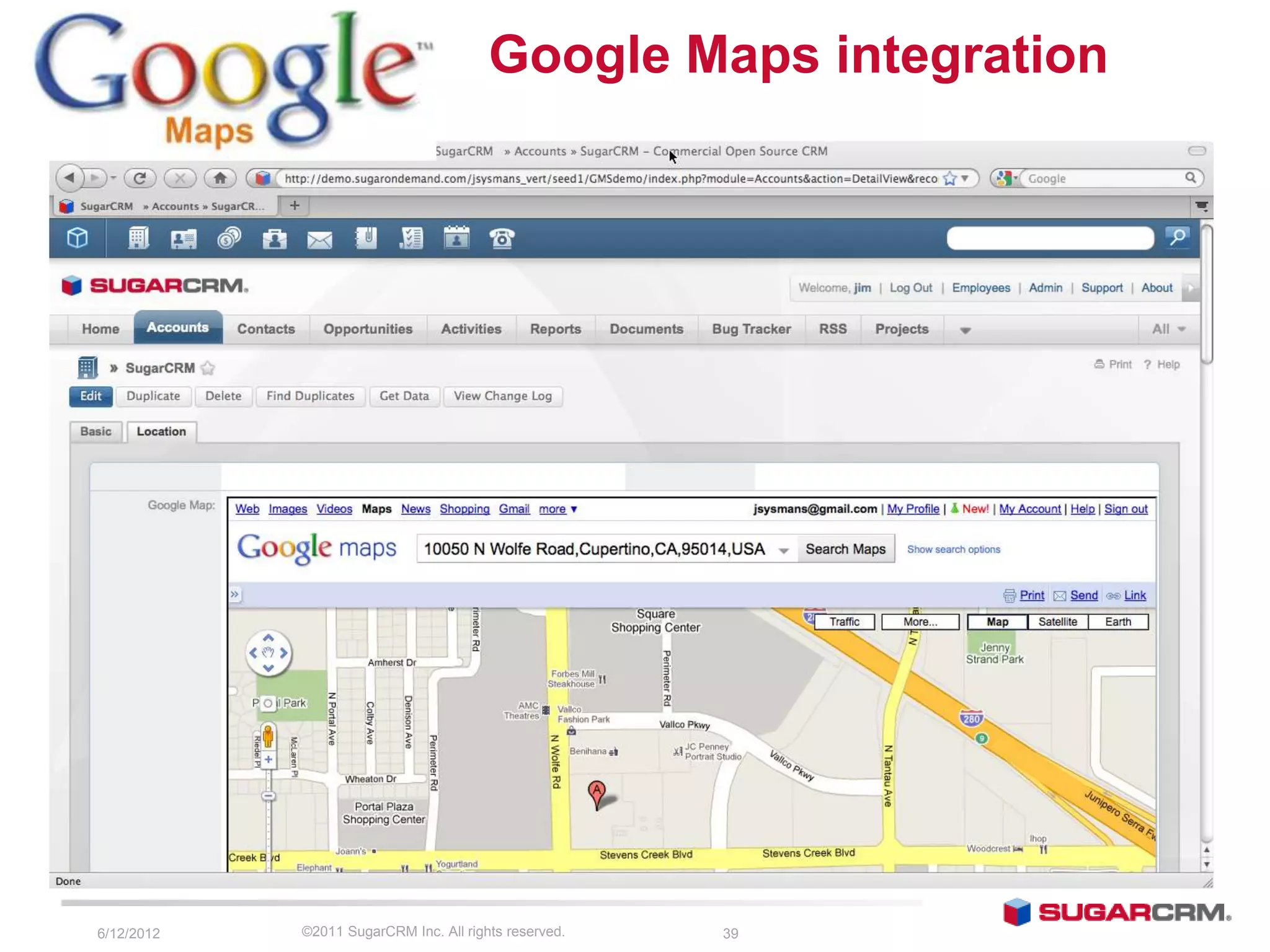
Task: Click the map pan control compass
Action: [268, 653]
